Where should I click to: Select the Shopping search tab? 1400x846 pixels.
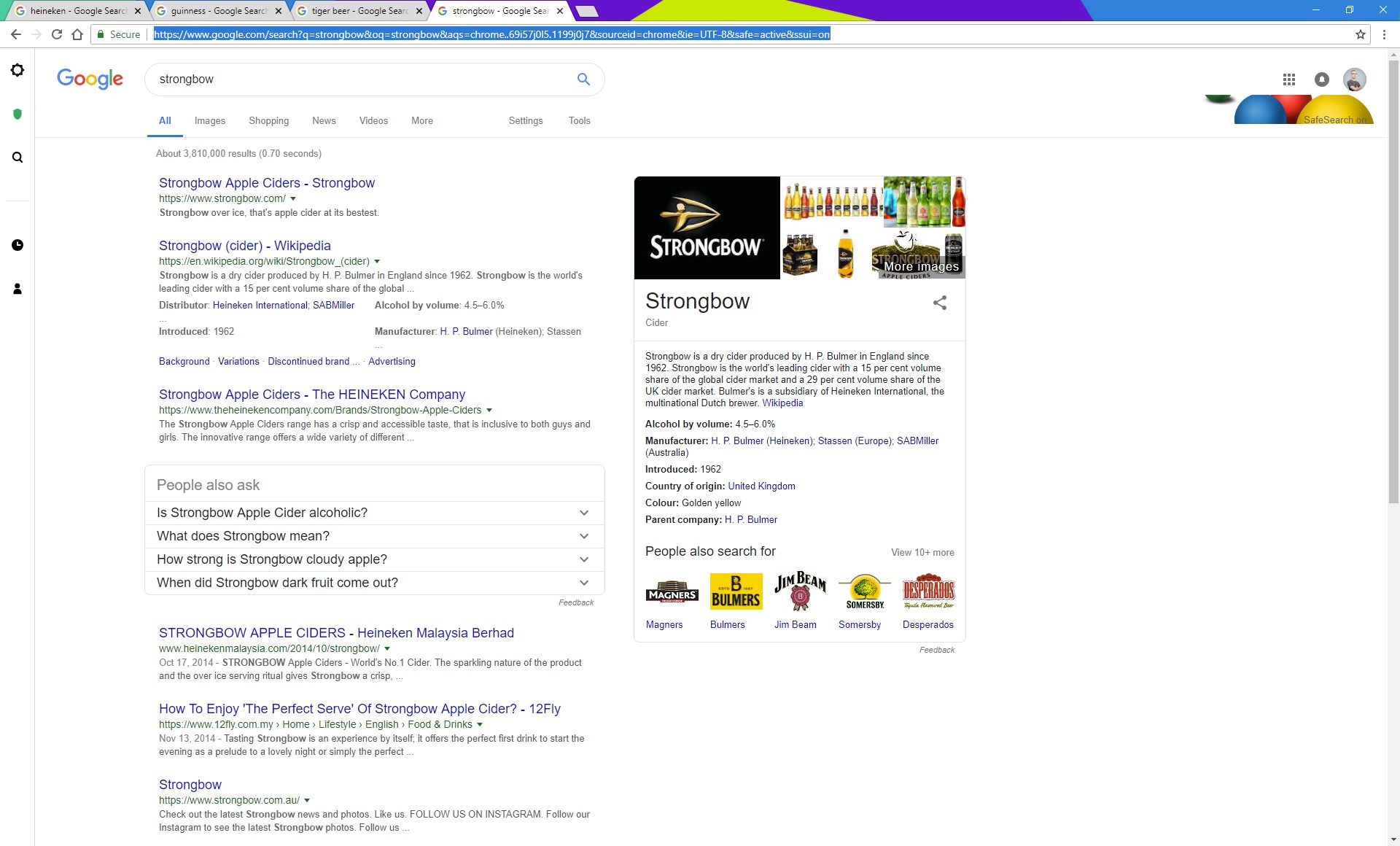point(269,120)
